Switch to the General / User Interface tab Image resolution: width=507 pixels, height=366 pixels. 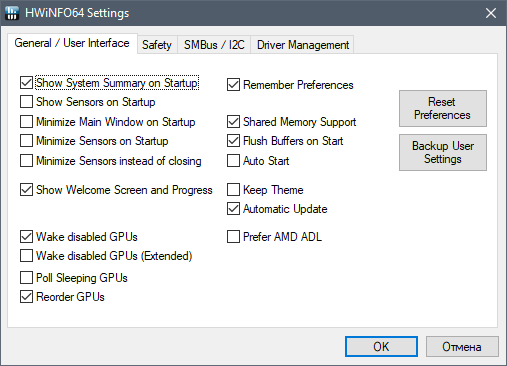72,43
